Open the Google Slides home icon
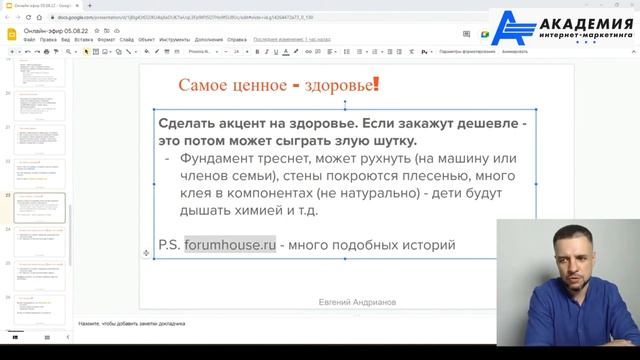 pyautogui.click(x=12, y=34)
